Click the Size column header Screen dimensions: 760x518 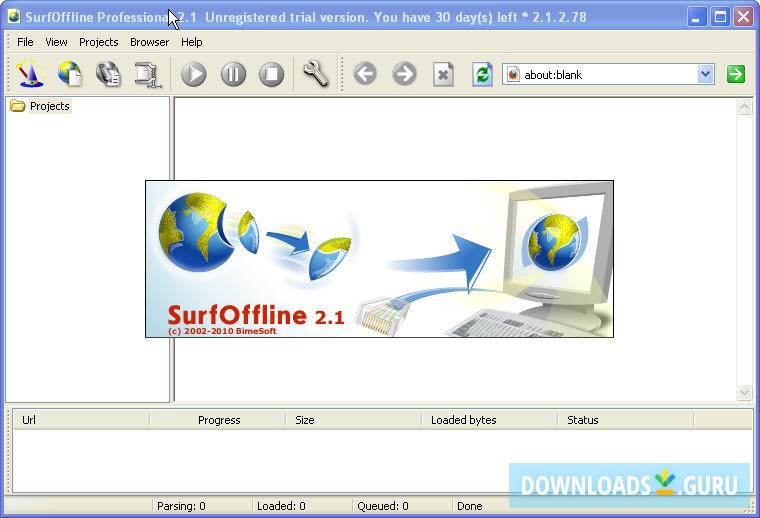point(354,420)
